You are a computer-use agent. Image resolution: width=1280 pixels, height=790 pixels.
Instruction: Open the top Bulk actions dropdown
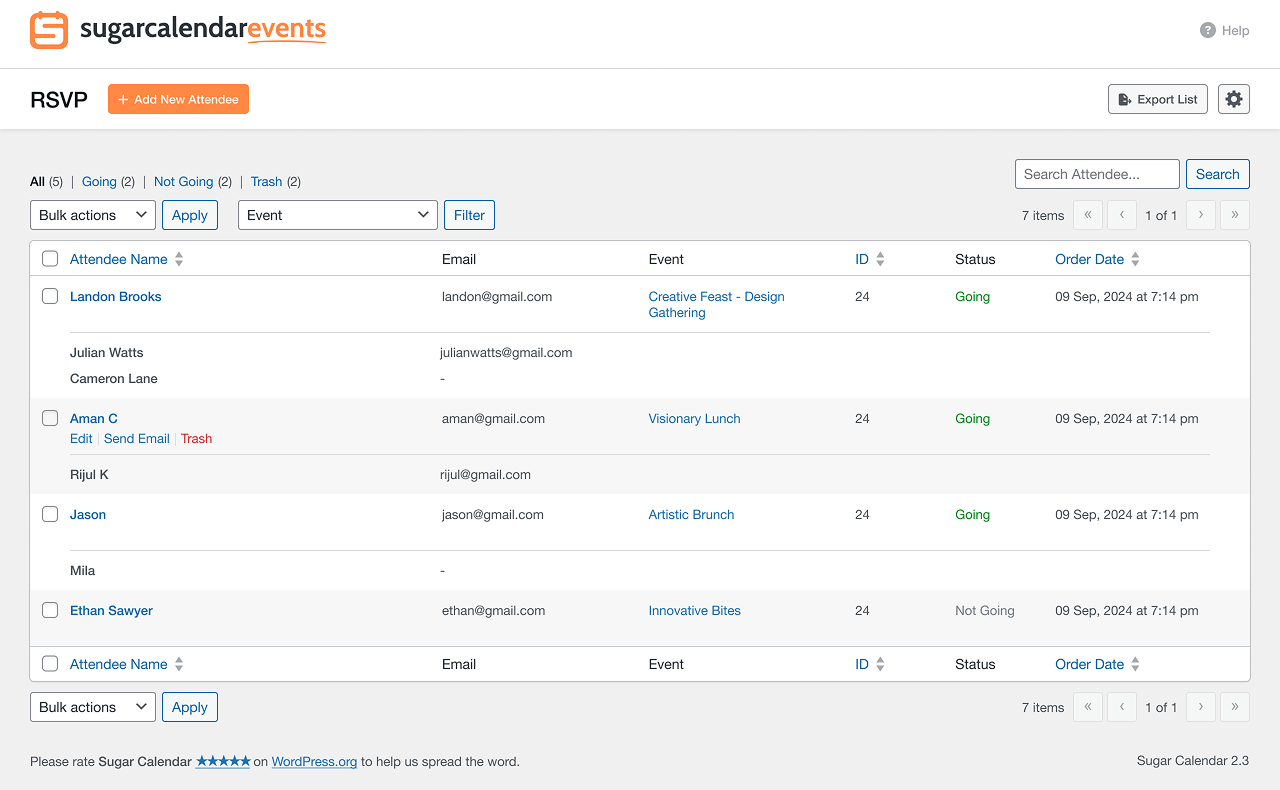pyautogui.click(x=93, y=215)
